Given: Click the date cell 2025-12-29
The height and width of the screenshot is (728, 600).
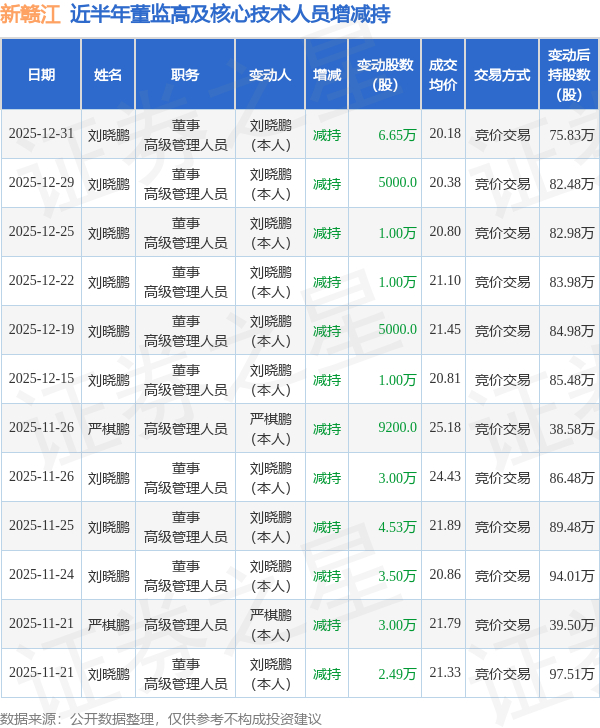Looking at the screenshot, I should [41, 183].
